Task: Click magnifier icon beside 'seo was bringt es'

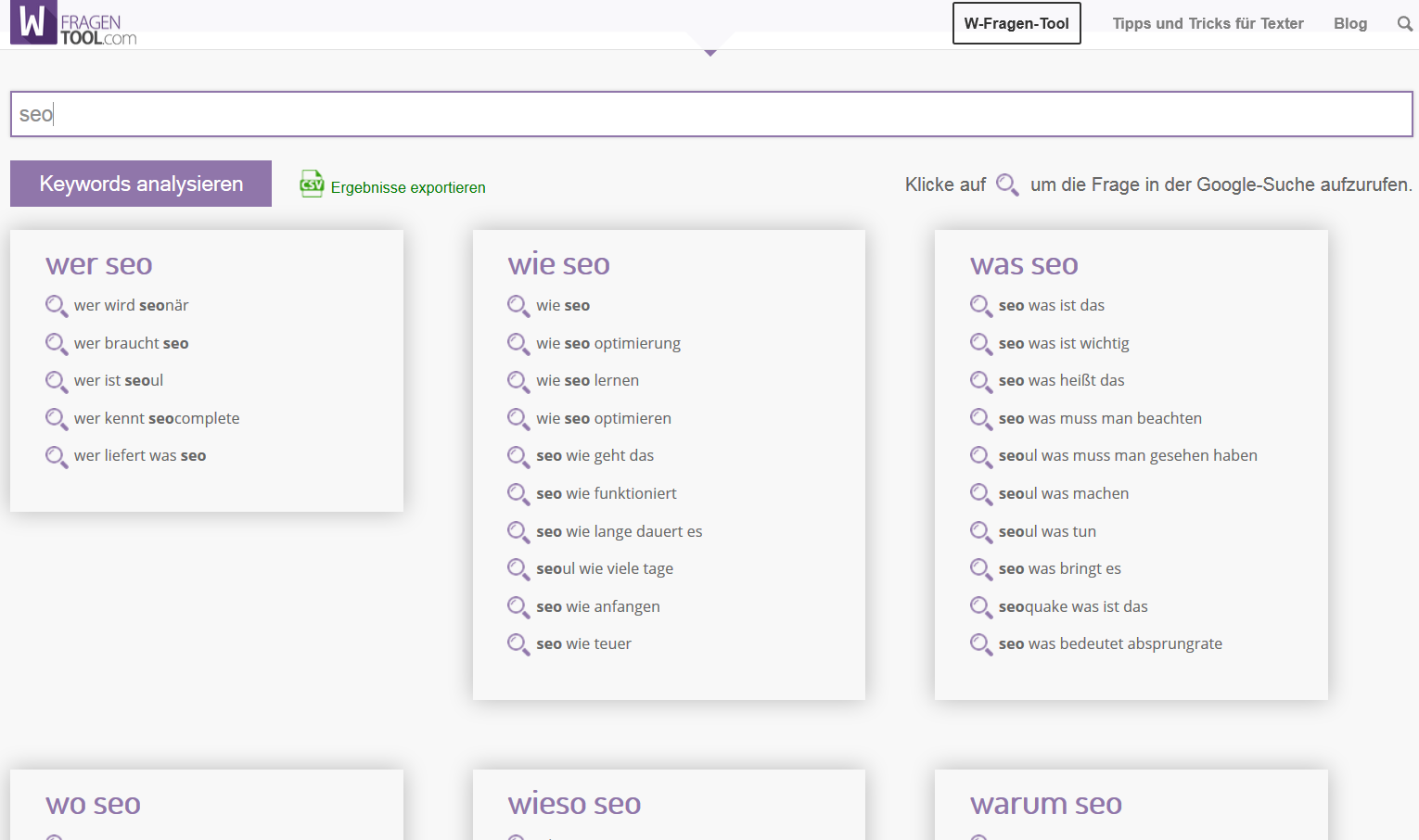Action: 980,569
